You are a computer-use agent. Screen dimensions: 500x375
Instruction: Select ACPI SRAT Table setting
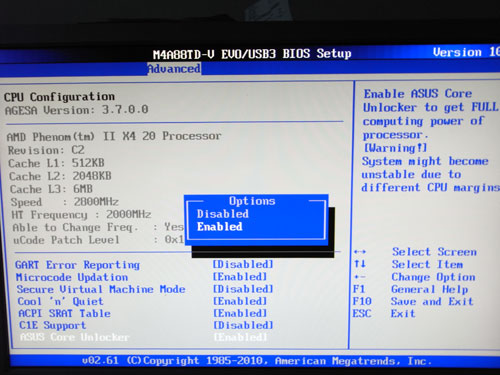point(64,313)
